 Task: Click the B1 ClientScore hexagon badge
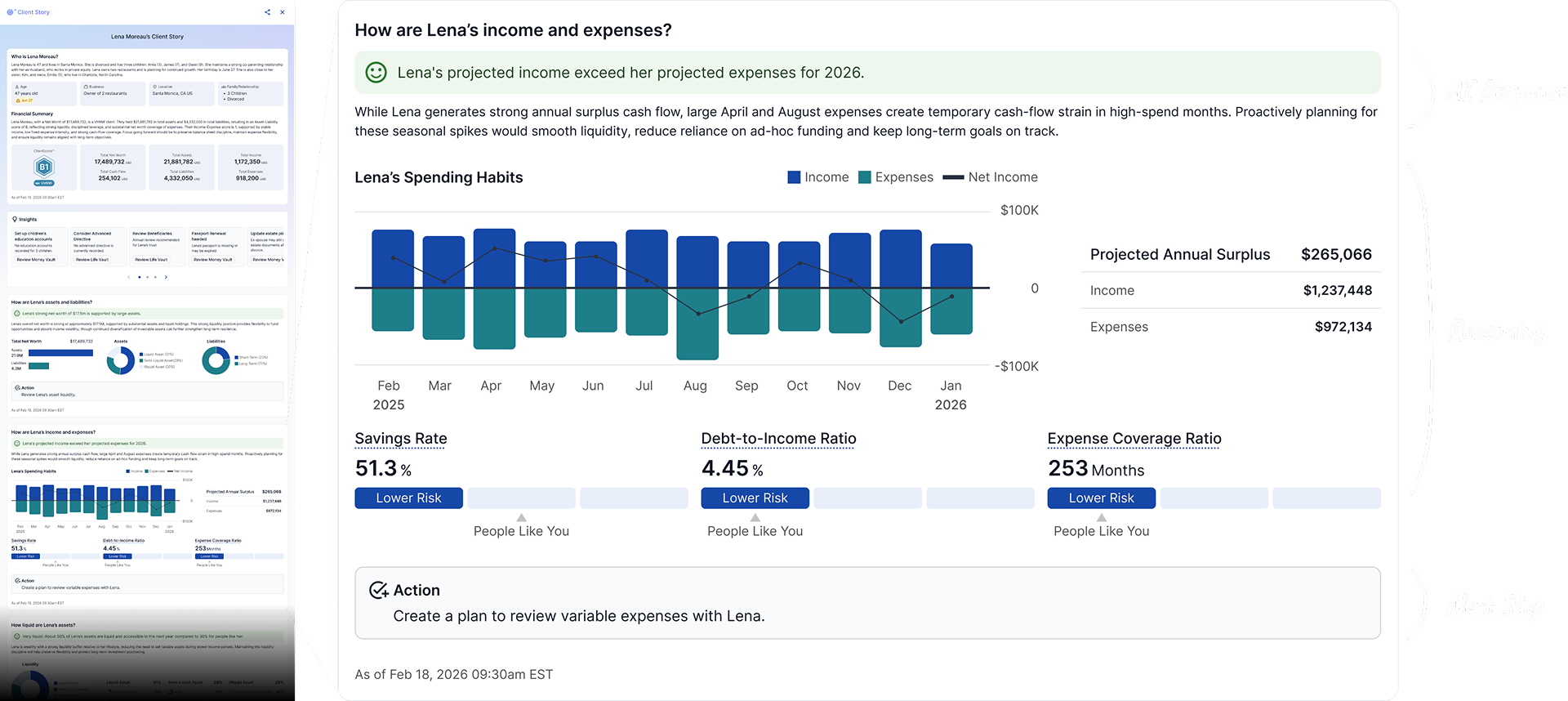click(x=44, y=167)
